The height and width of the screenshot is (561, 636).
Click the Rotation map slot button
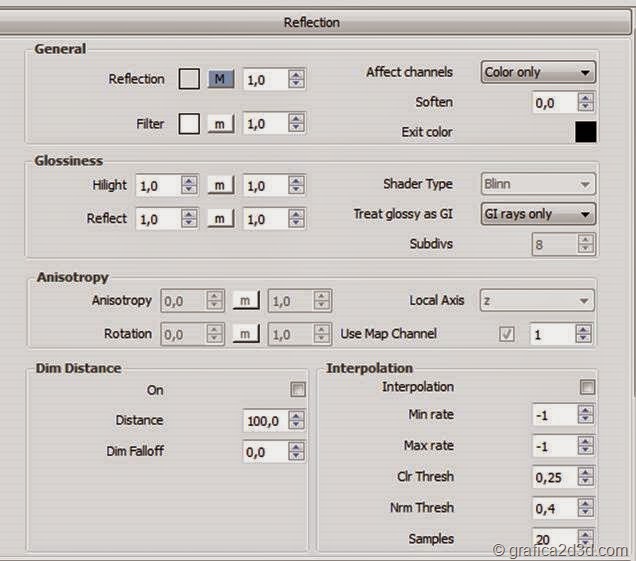(x=246, y=334)
